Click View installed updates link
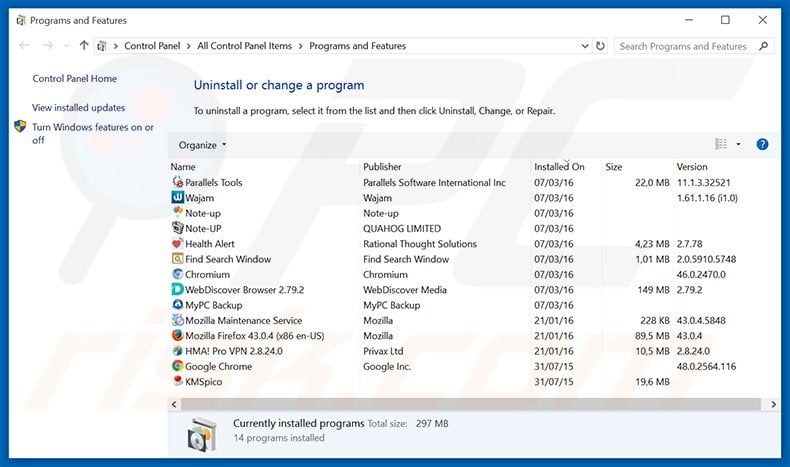The image size is (790, 467). pos(78,108)
